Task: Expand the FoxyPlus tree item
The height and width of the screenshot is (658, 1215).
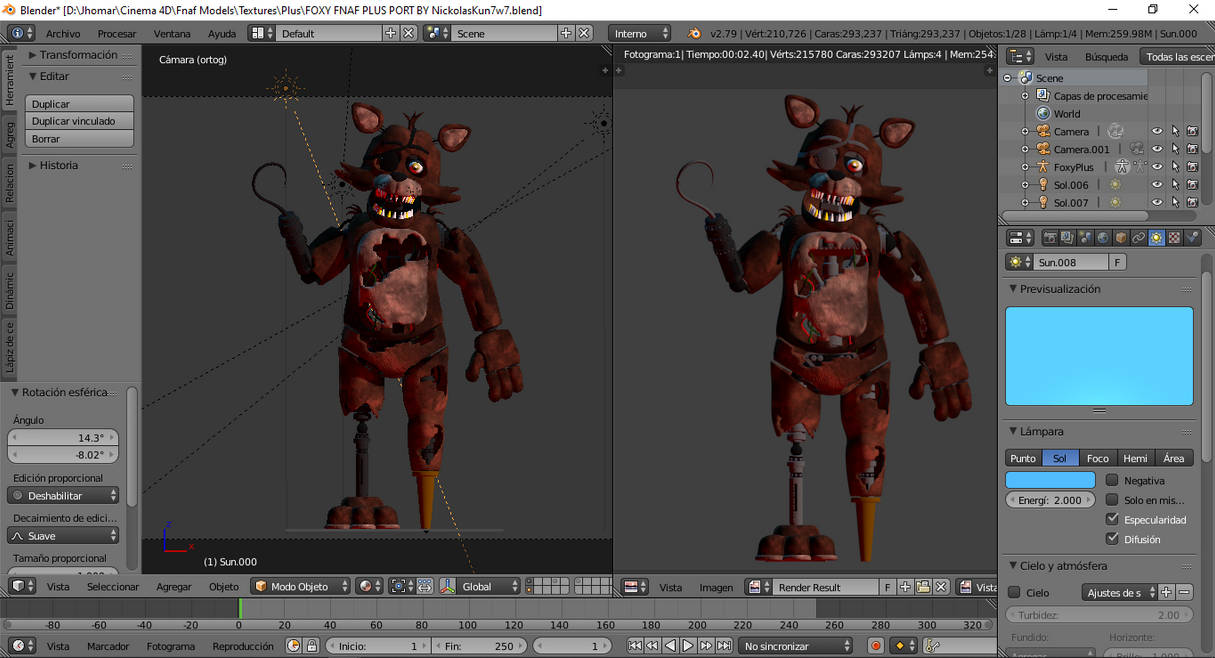Action: (x=1025, y=167)
